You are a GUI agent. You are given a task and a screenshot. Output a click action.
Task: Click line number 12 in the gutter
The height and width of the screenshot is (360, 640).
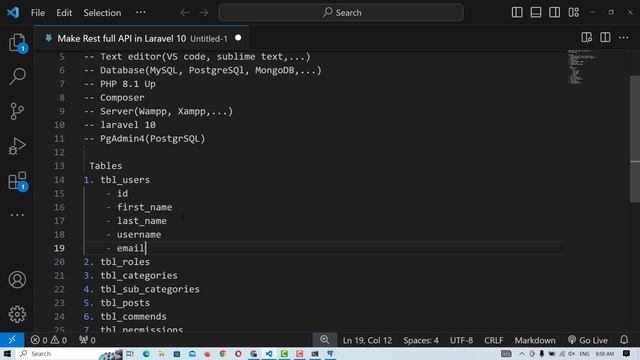click(x=59, y=152)
